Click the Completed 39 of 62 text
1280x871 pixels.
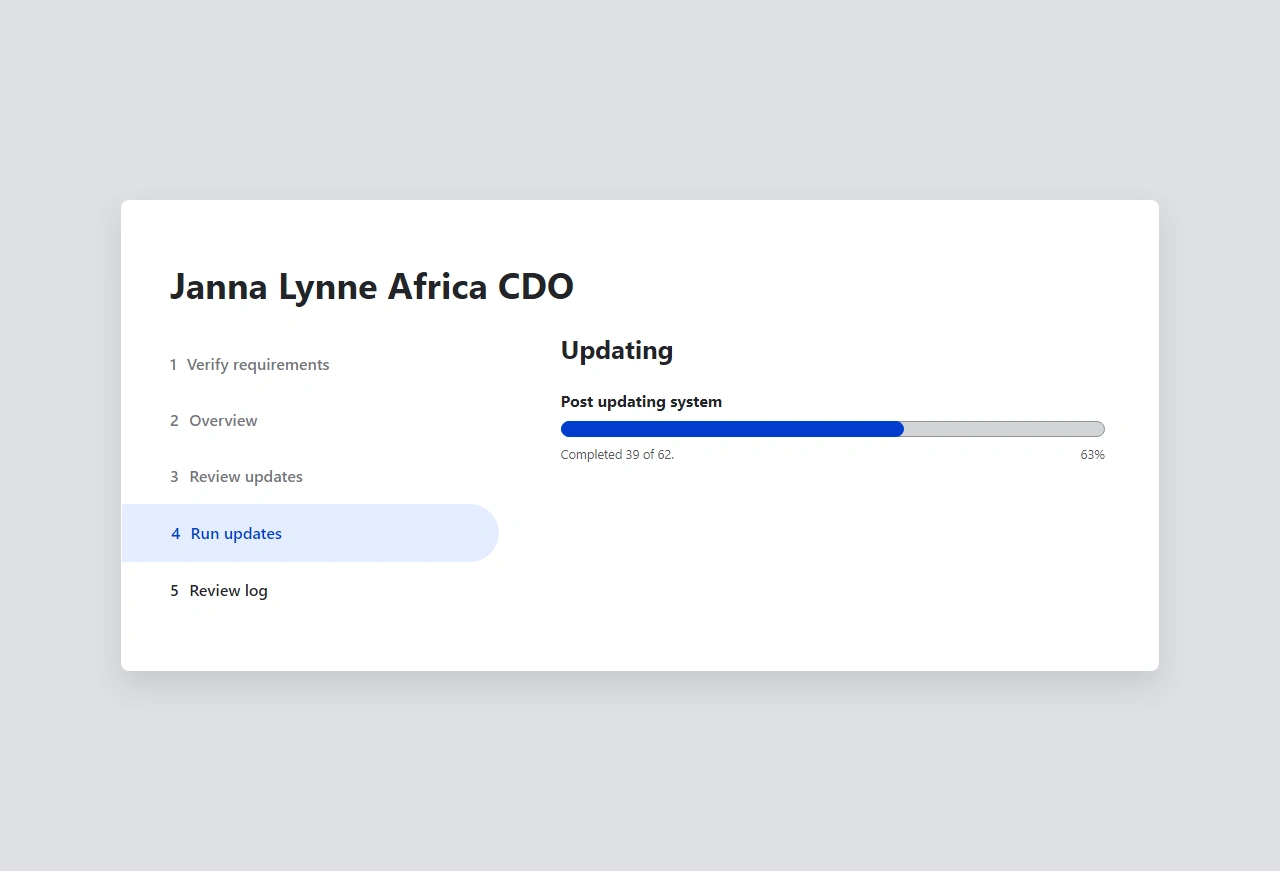617,455
